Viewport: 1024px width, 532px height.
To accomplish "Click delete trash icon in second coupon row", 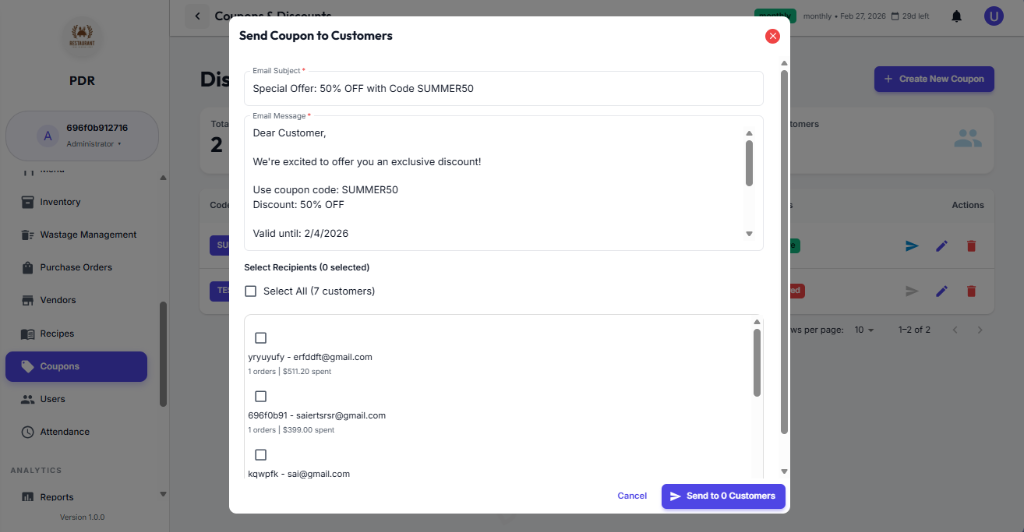I will (971, 291).
